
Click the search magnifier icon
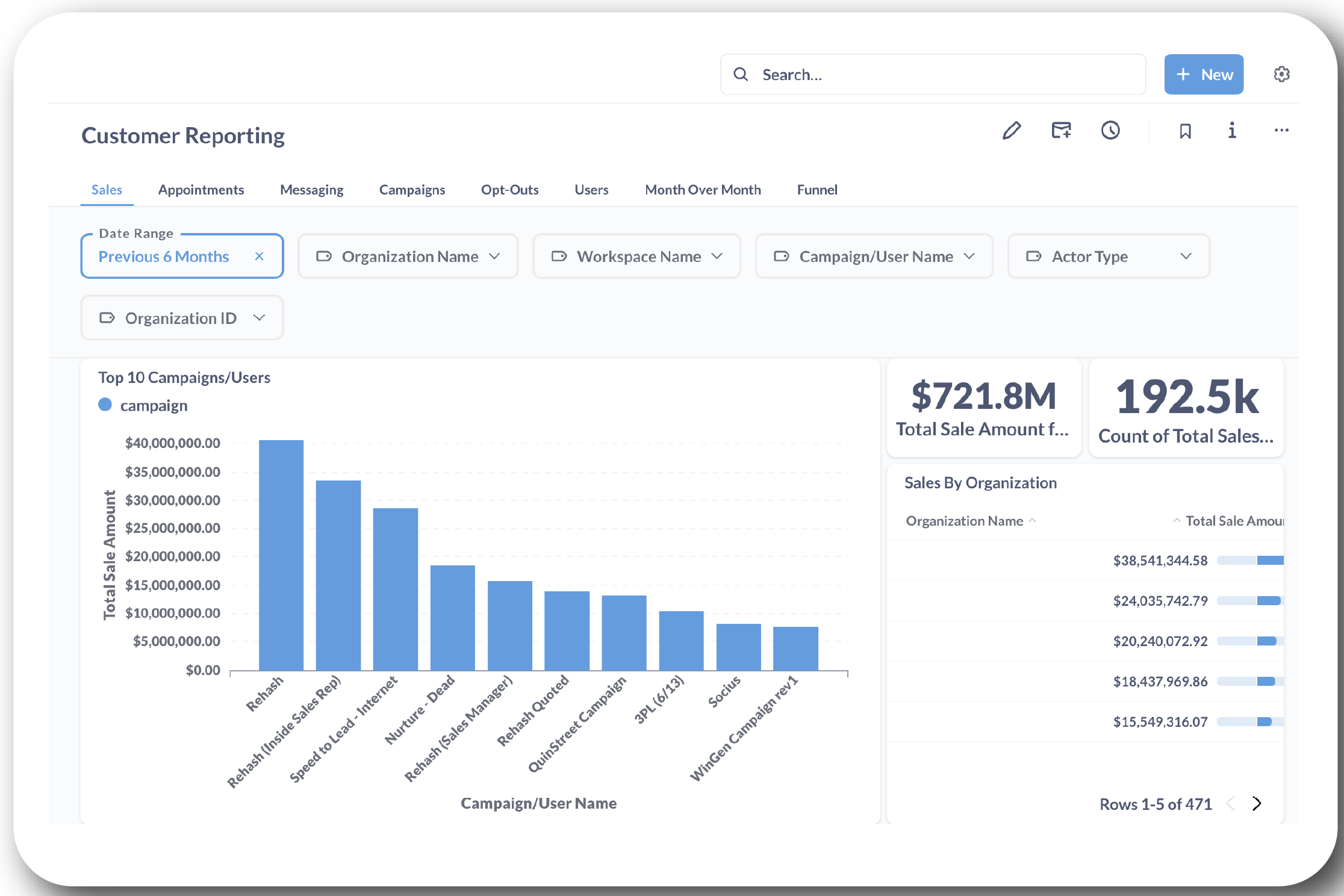(741, 74)
